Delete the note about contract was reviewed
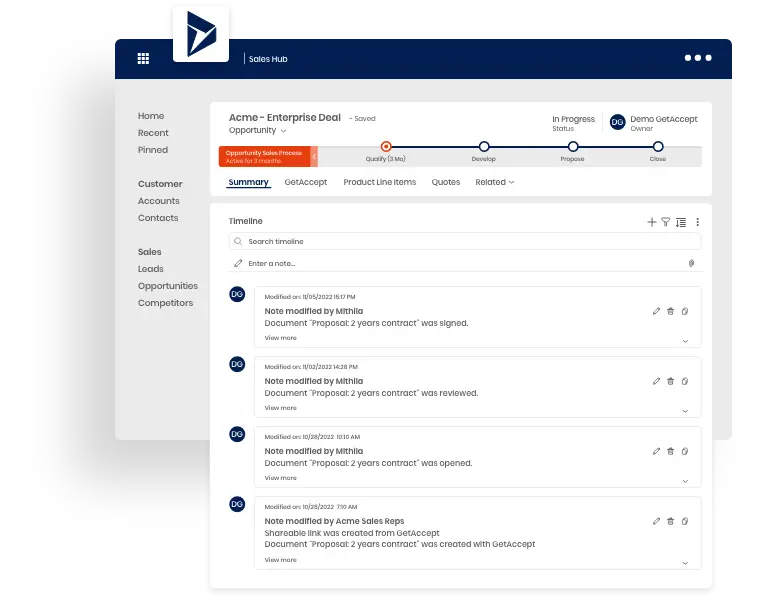Screen dimensions: 767x613 click(x=671, y=381)
